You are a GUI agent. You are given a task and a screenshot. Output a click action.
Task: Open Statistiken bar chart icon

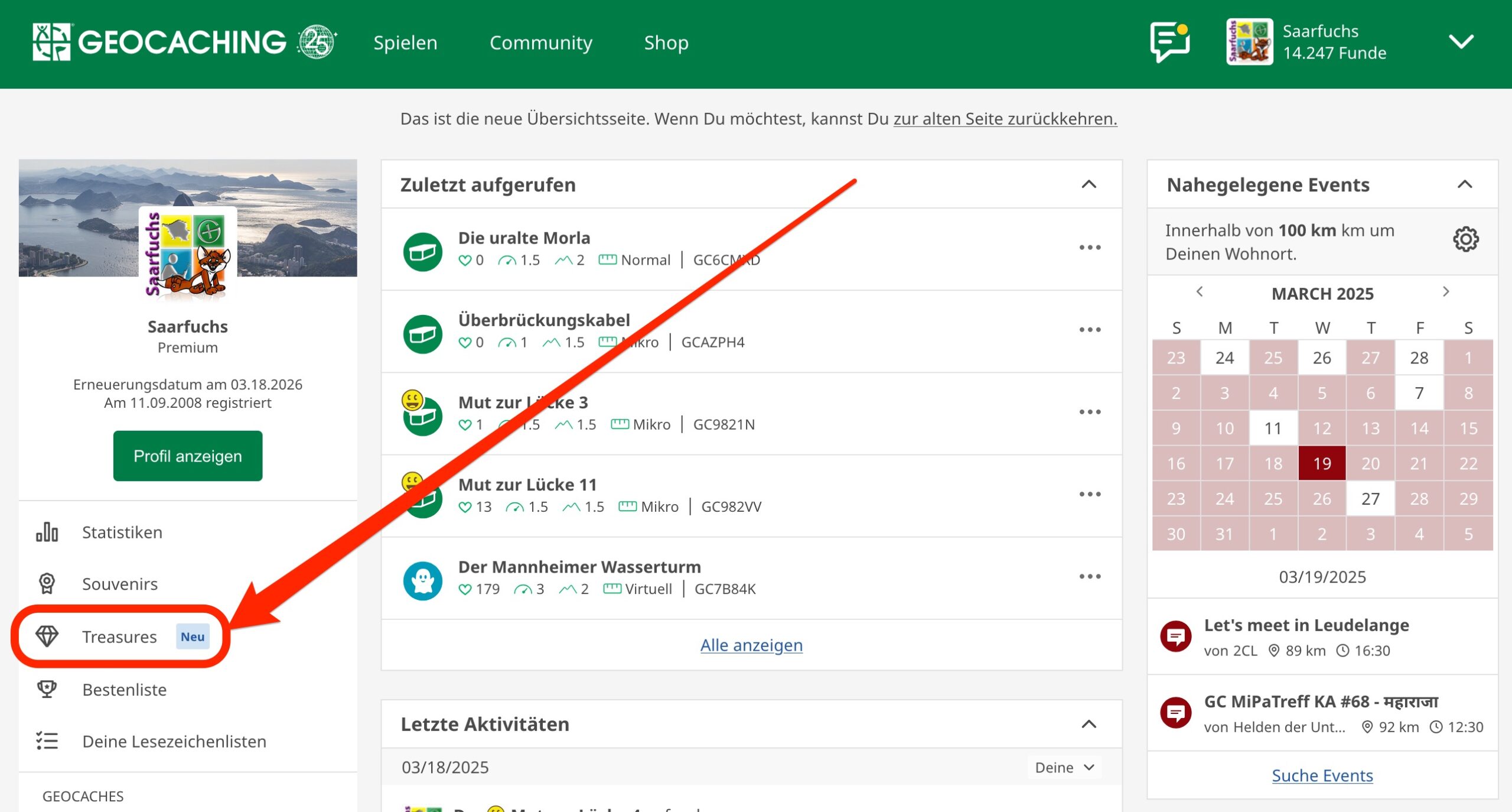[x=47, y=532]
